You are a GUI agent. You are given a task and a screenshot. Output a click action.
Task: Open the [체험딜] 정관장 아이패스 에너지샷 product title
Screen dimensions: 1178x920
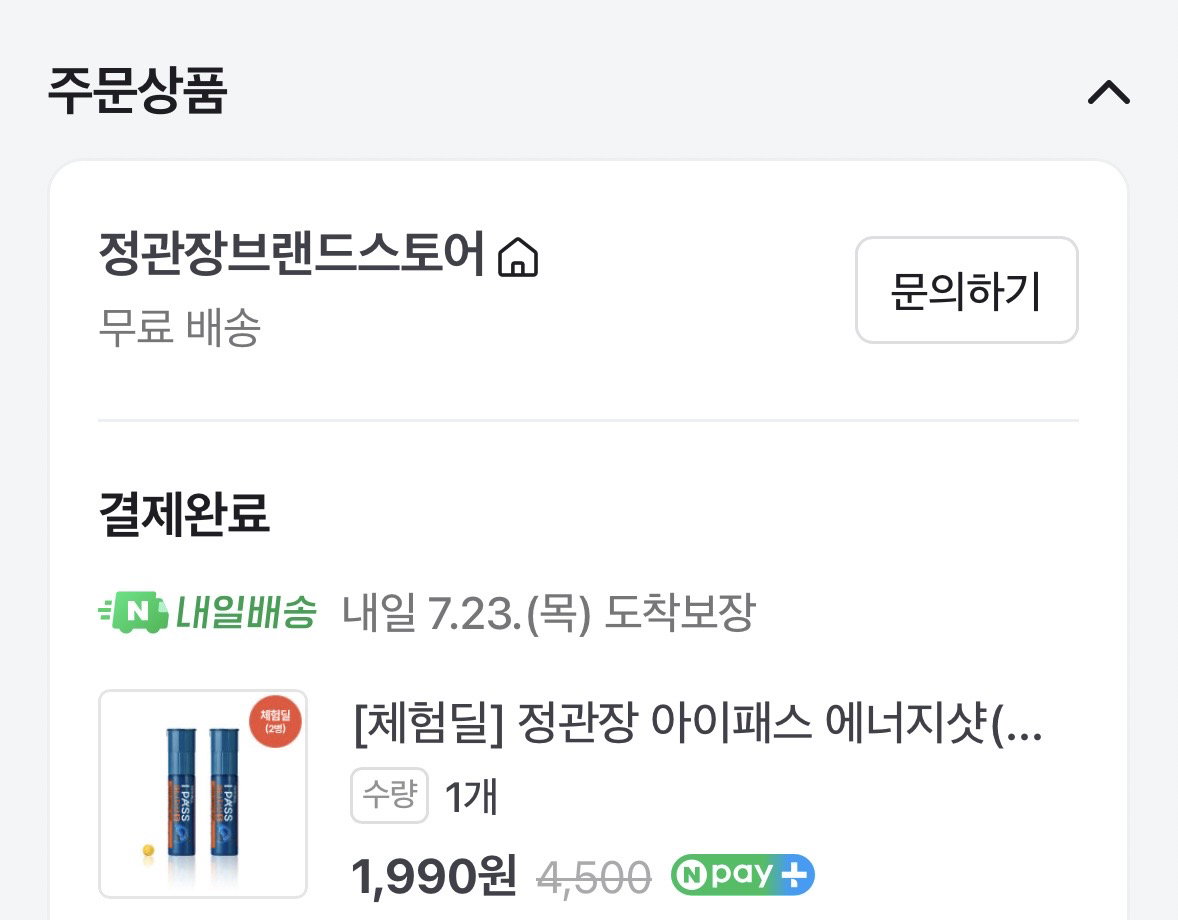(x=697, y=723)
